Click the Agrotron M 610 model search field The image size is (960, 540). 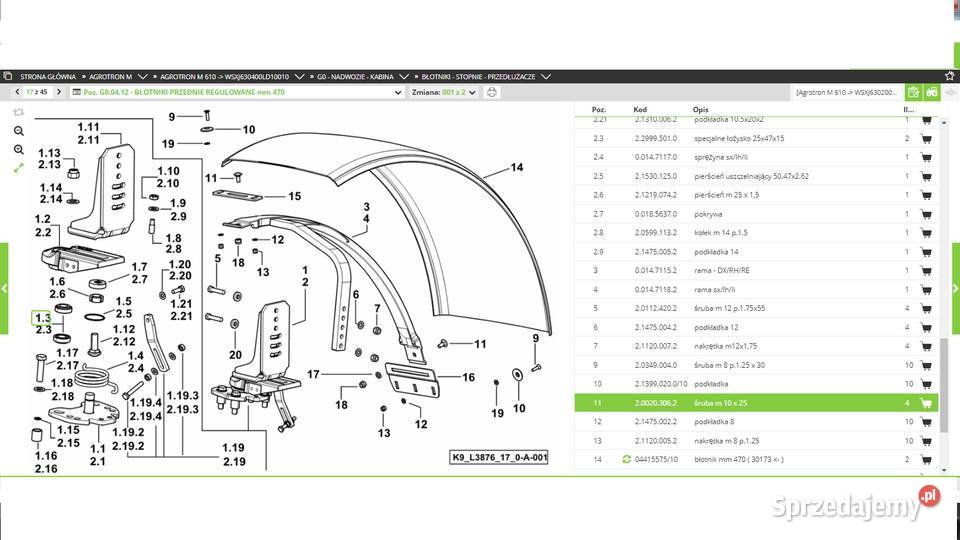pos(847,92)
